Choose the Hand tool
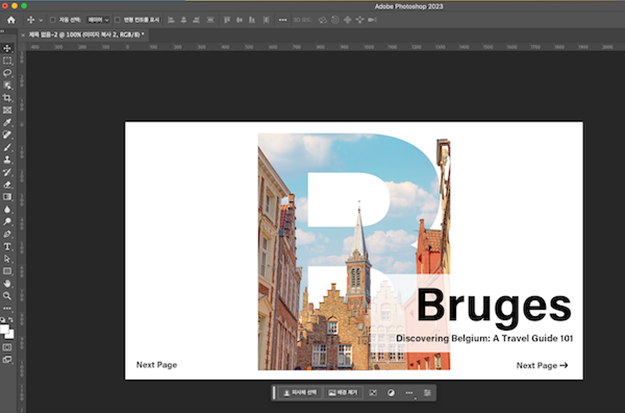The image size is (625, 413). (7, 283)
